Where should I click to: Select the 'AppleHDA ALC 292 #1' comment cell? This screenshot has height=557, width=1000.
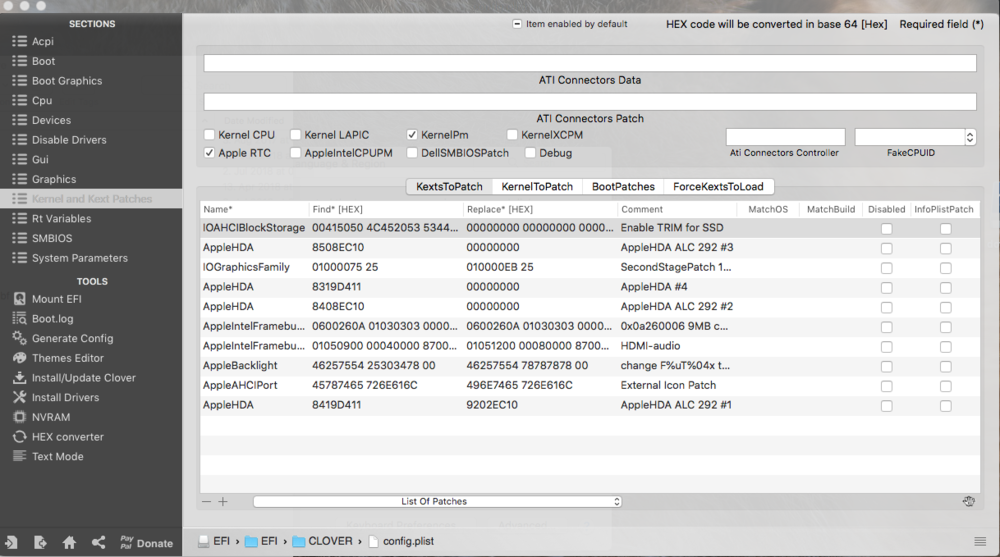(x=676, y=405)
